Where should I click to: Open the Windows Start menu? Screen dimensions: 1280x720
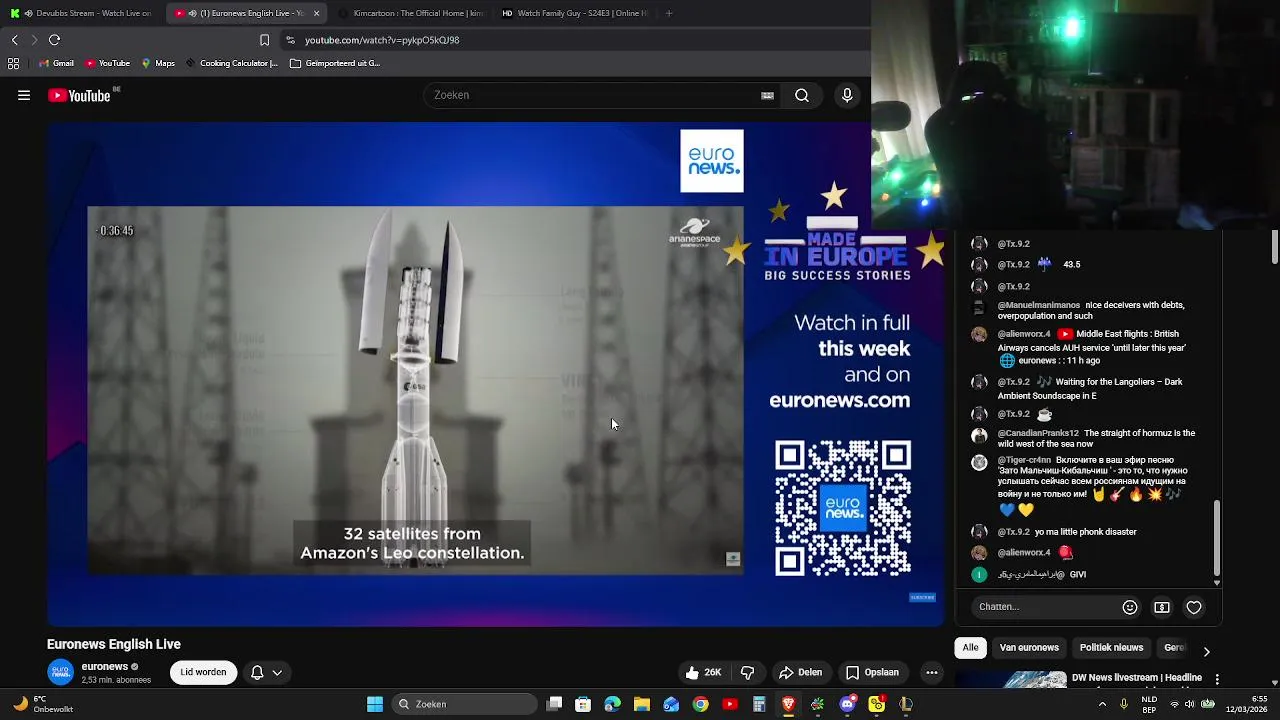(375, 704)
